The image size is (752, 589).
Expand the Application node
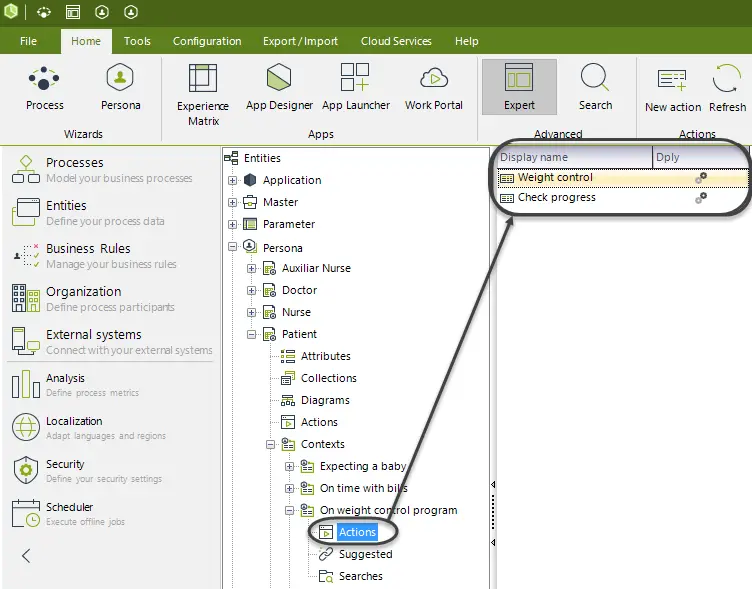(233, 180)
